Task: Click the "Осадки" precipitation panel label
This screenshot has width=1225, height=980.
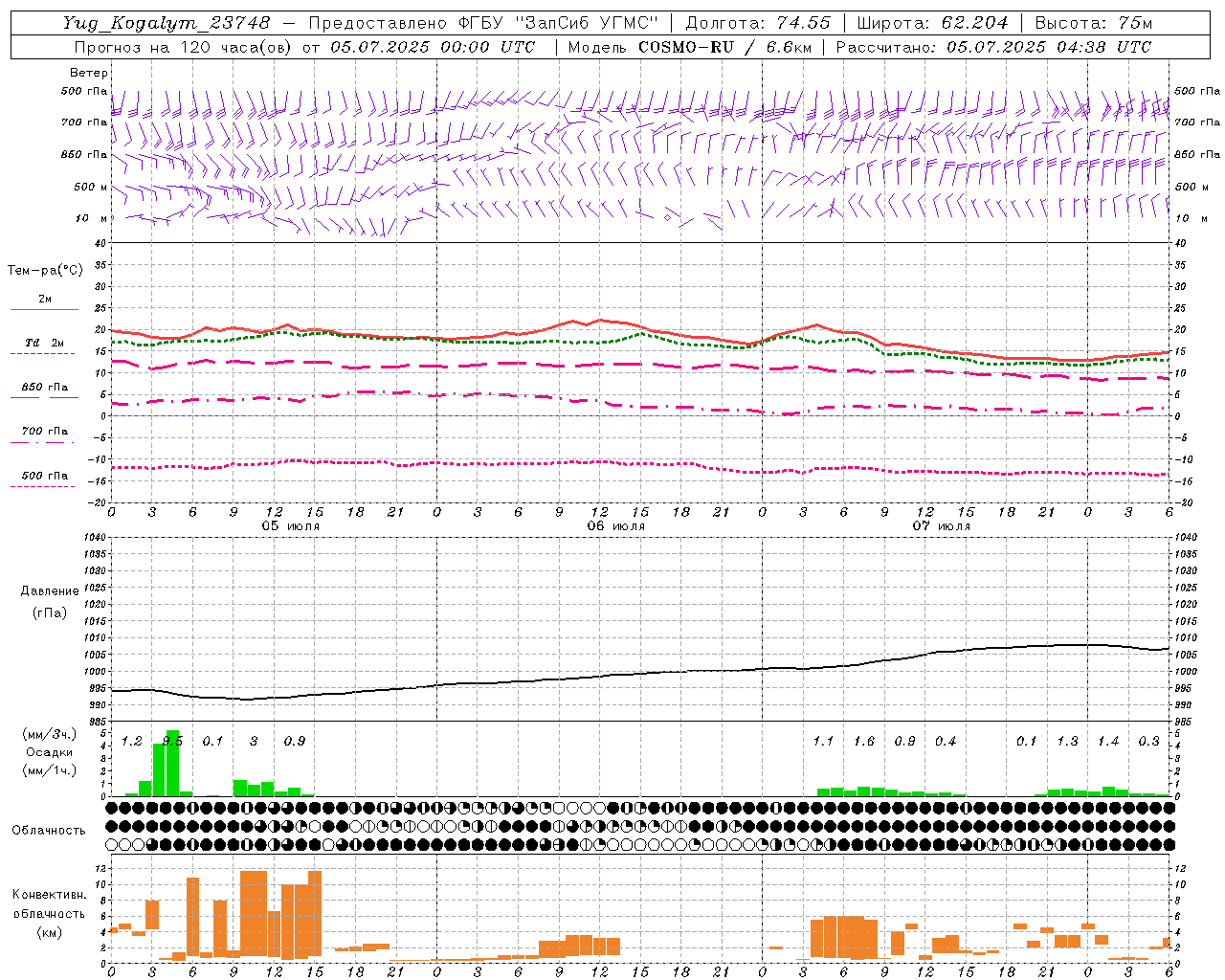Action: [x=50, y=752]
